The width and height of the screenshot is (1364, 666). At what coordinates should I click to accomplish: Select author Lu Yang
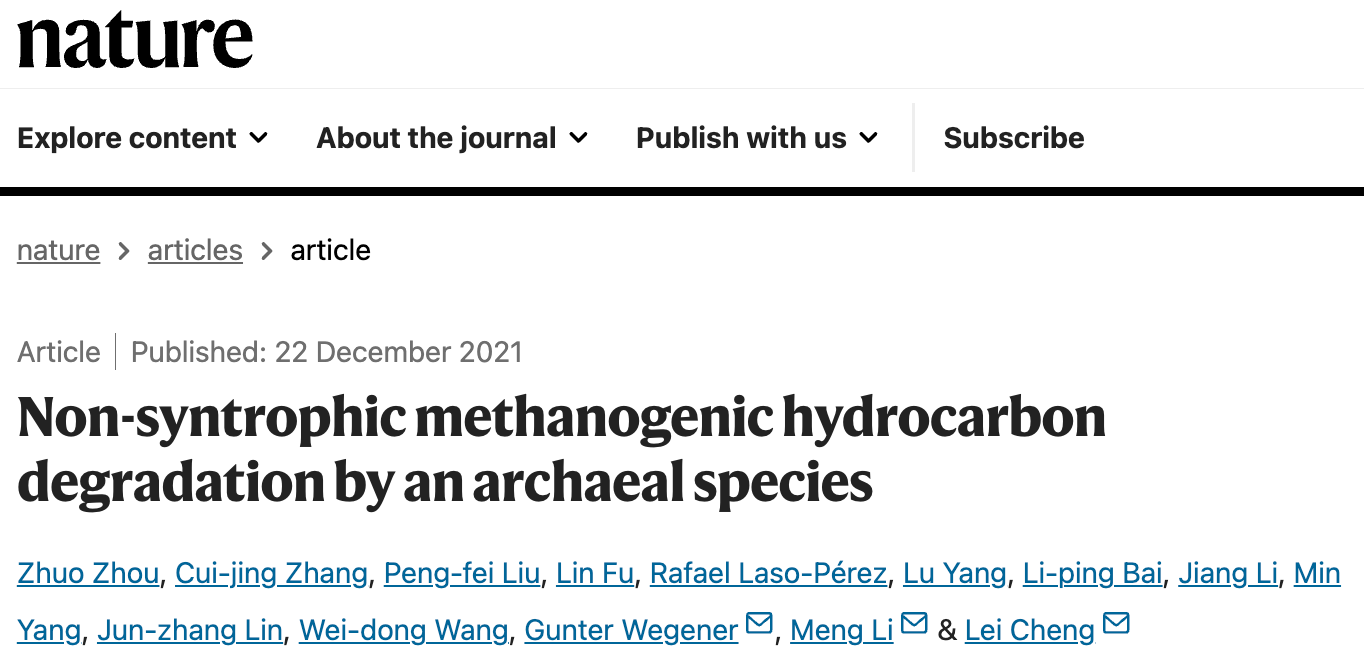[x=955, y=573]
